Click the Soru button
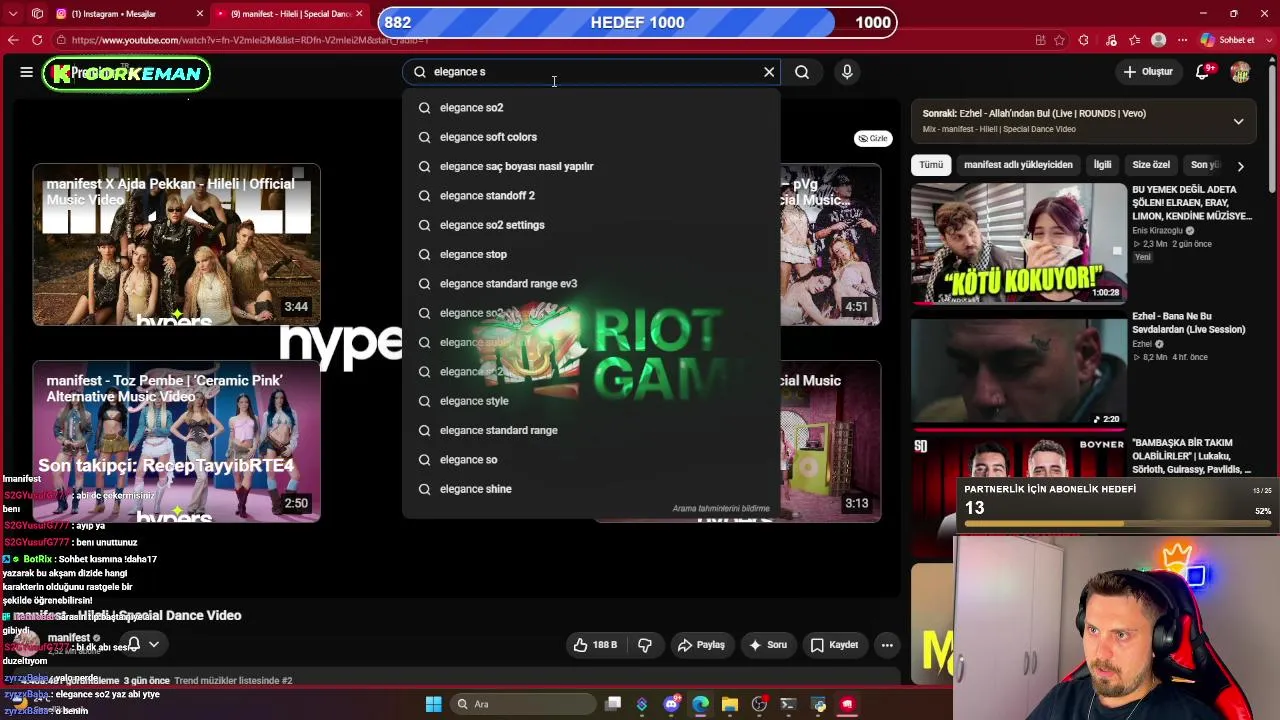The height and width of the screenshot is (720, 1280). click(x=768, y=645)
